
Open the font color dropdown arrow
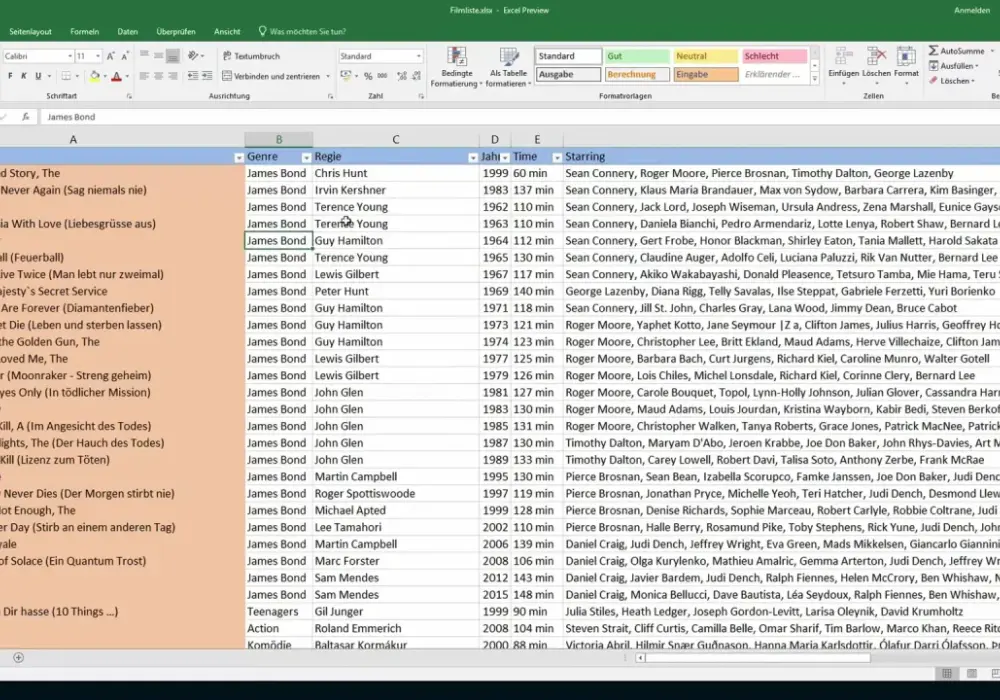point(127,77)
